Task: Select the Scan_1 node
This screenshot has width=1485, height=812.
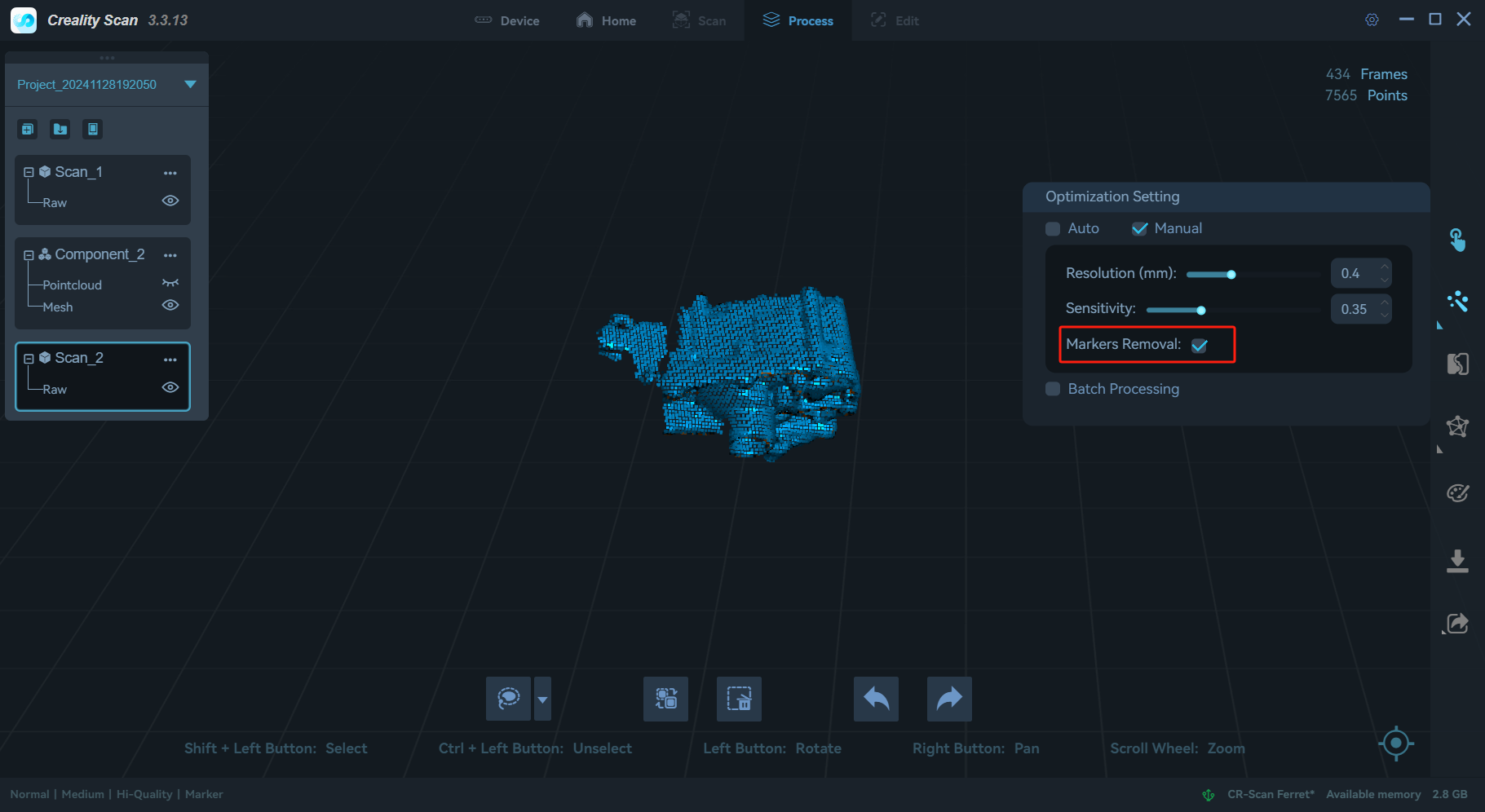Action: point(78,172)
